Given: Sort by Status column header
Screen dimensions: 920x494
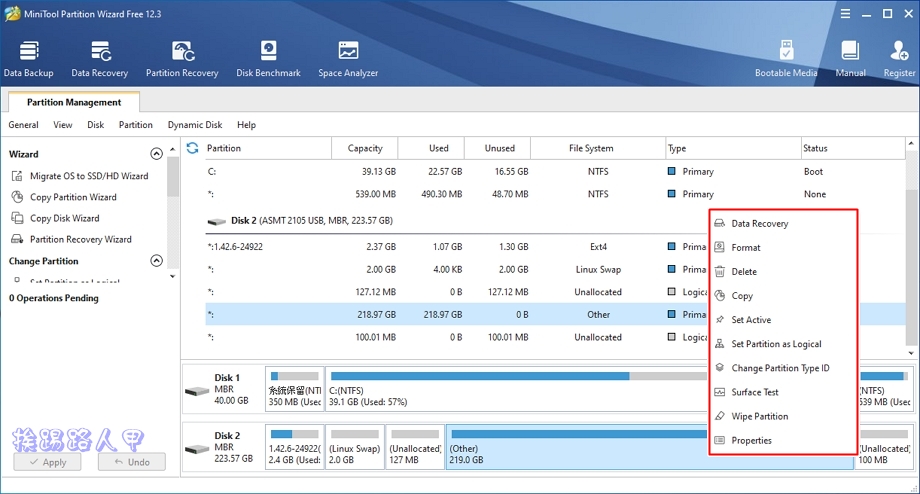Looking at the screenshot, I should [853, 148].
